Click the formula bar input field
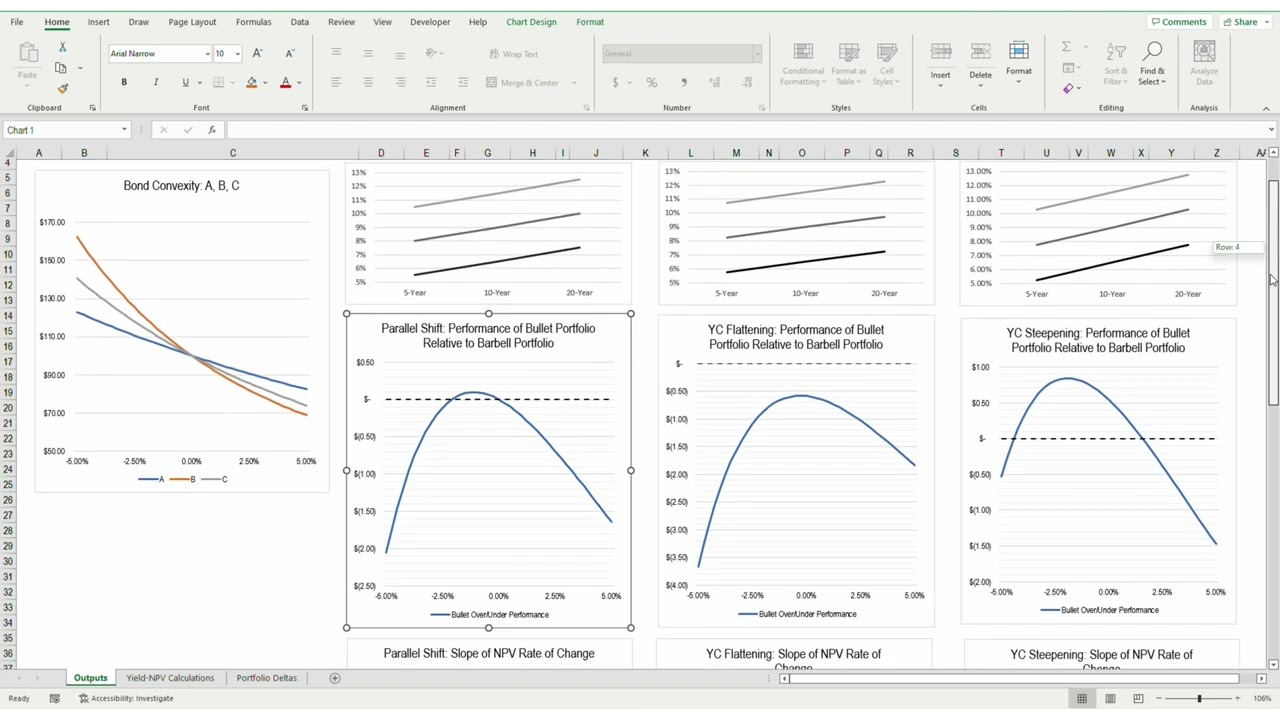1280x720 pixels. pos(746,130)
